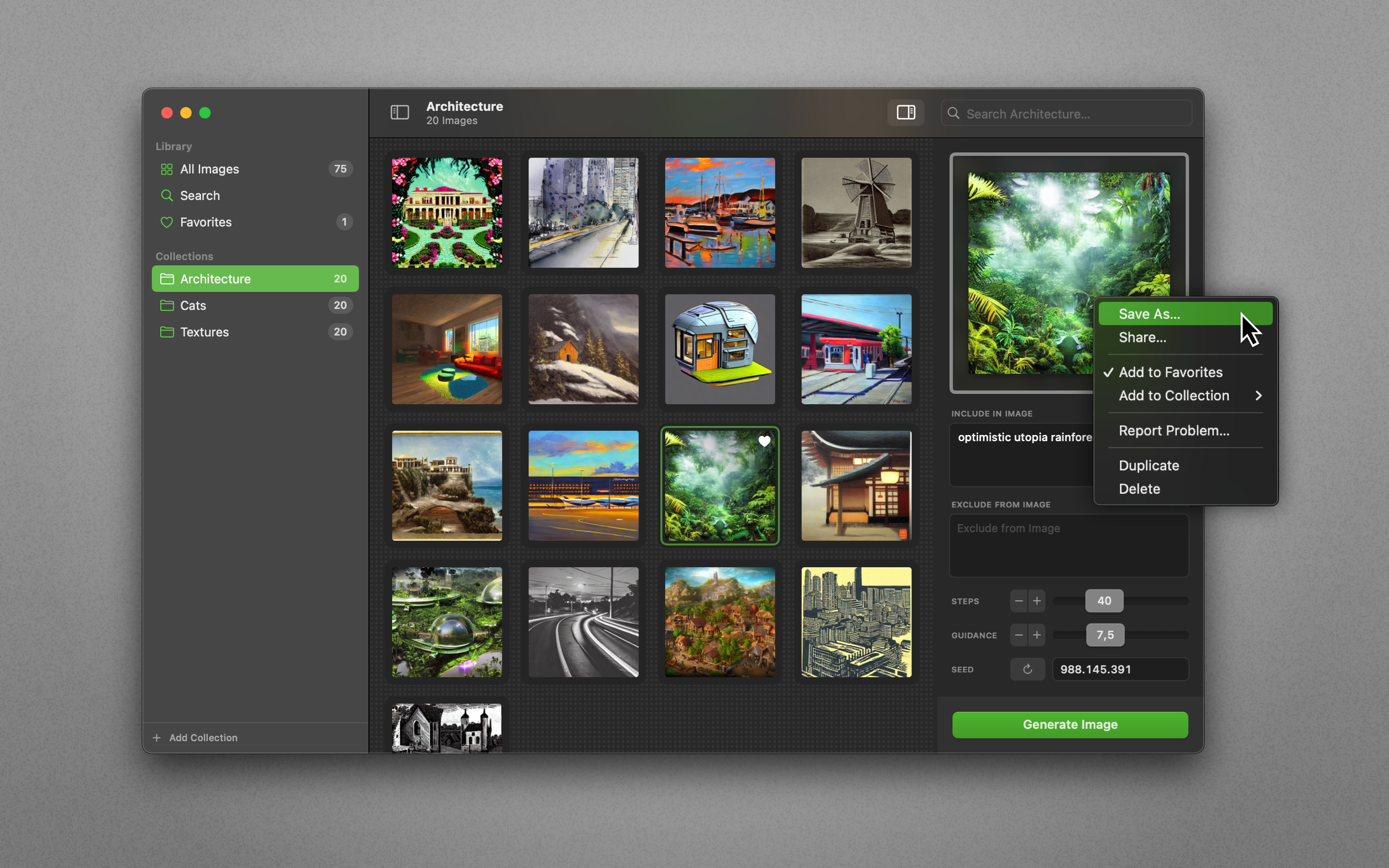Choose Save As… in context menu
This screenshot has height=868, width=1389.
pos(1149,314)
